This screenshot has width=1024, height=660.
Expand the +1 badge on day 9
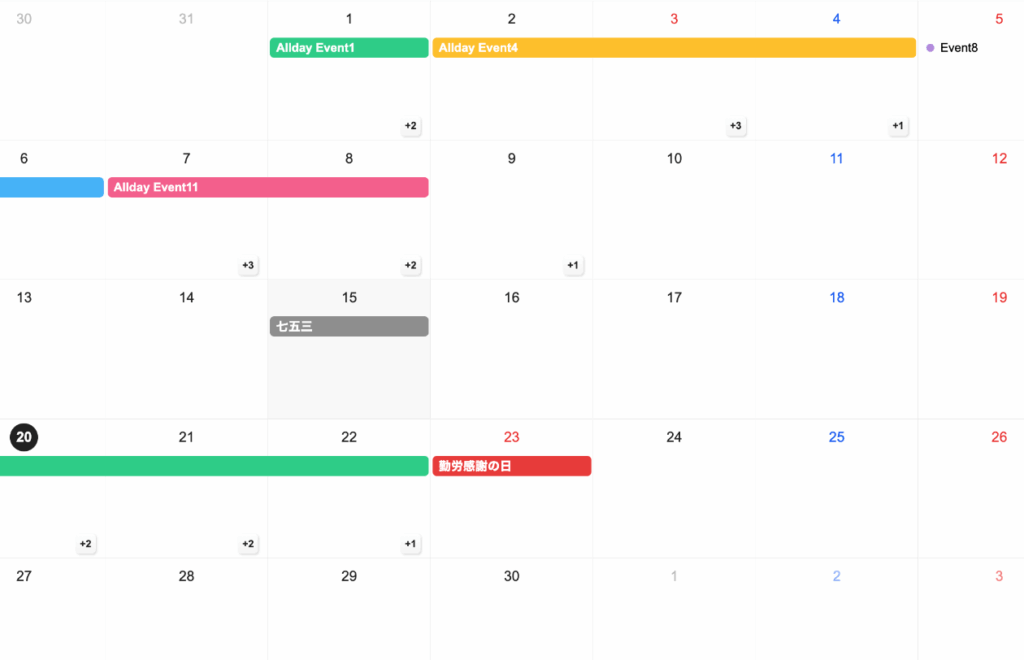coord(573,266)
